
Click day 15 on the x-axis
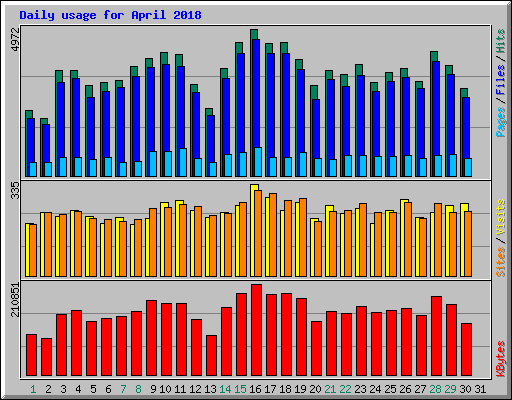(240, 389)
